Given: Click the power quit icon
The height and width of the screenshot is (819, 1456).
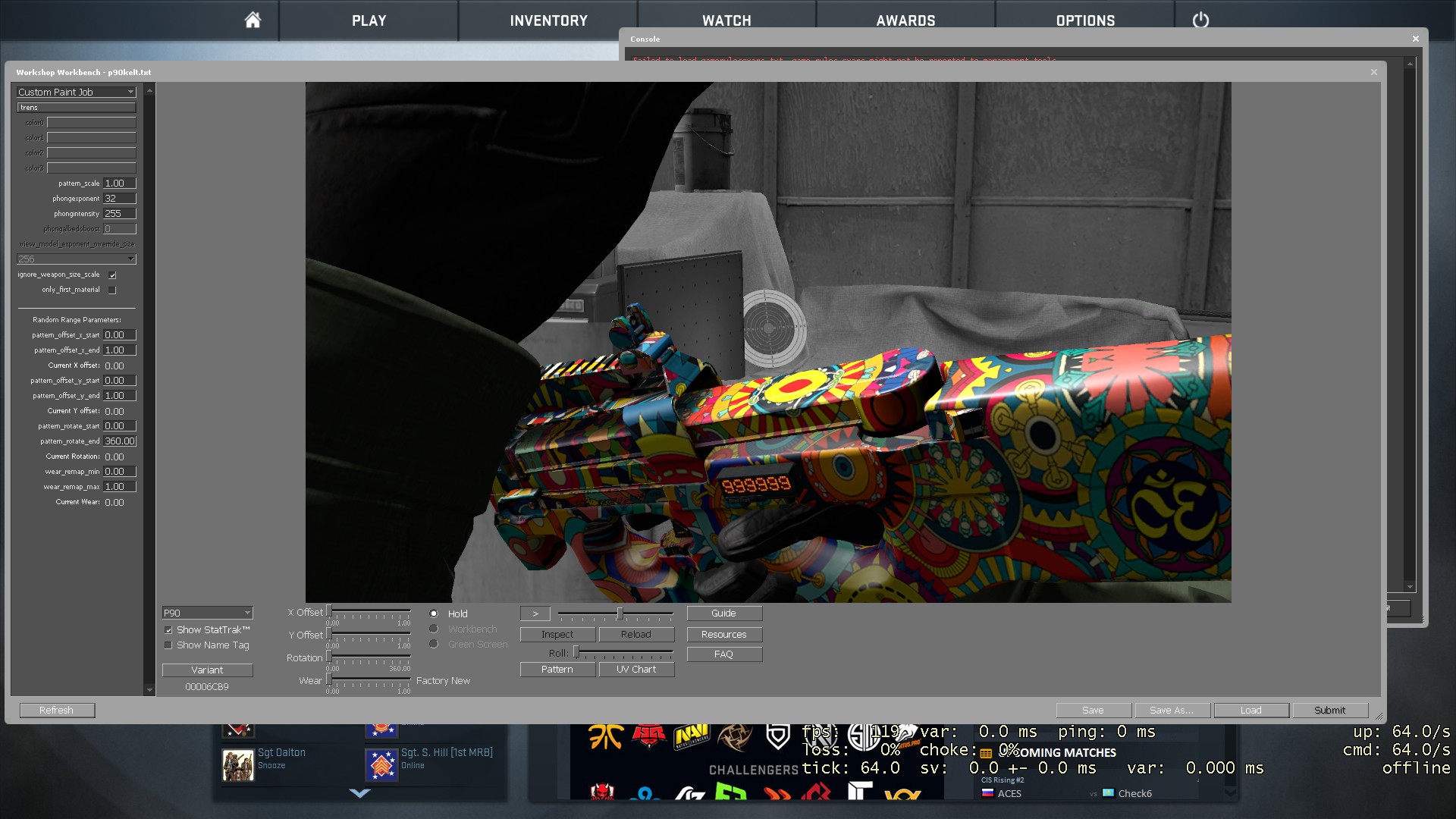Looking at the screenshot, I should pyautogui.click(x=1200, y=20).
